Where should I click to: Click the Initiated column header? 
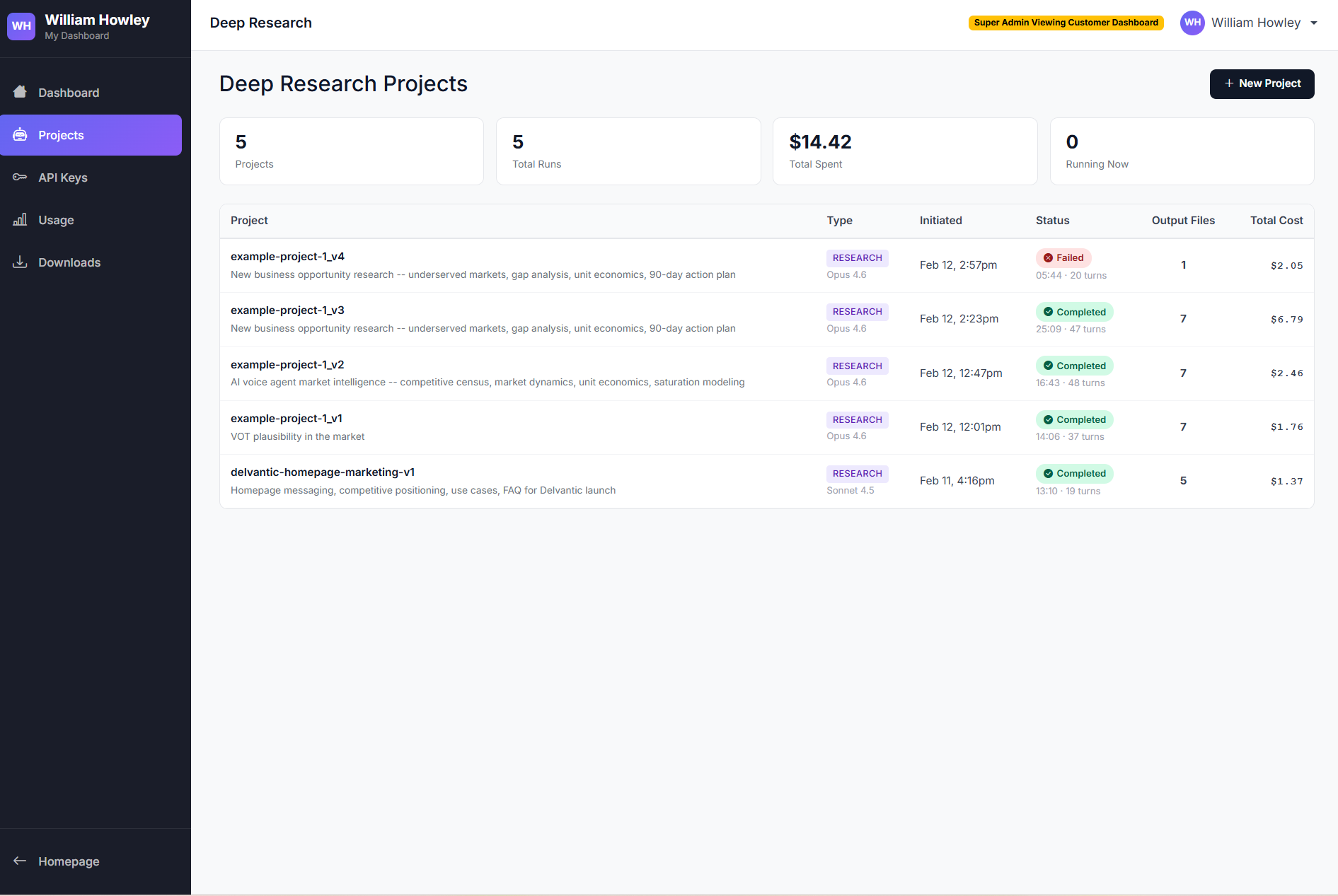[x=940, y=221]
